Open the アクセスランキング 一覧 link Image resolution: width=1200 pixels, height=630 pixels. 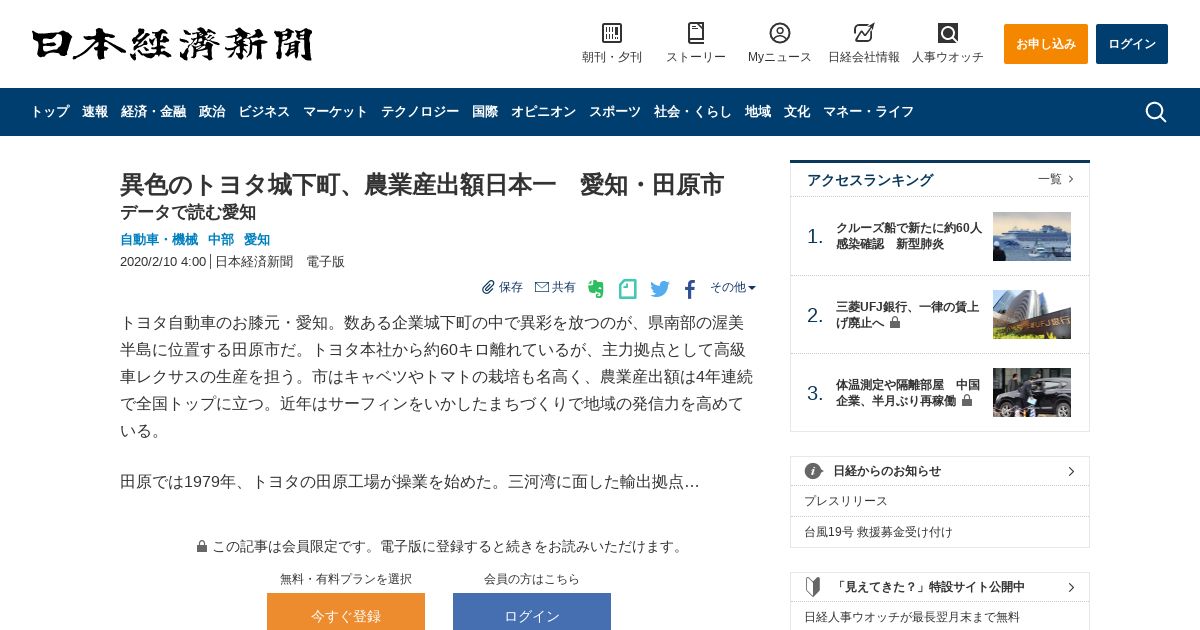click(x=1056, y=179)
